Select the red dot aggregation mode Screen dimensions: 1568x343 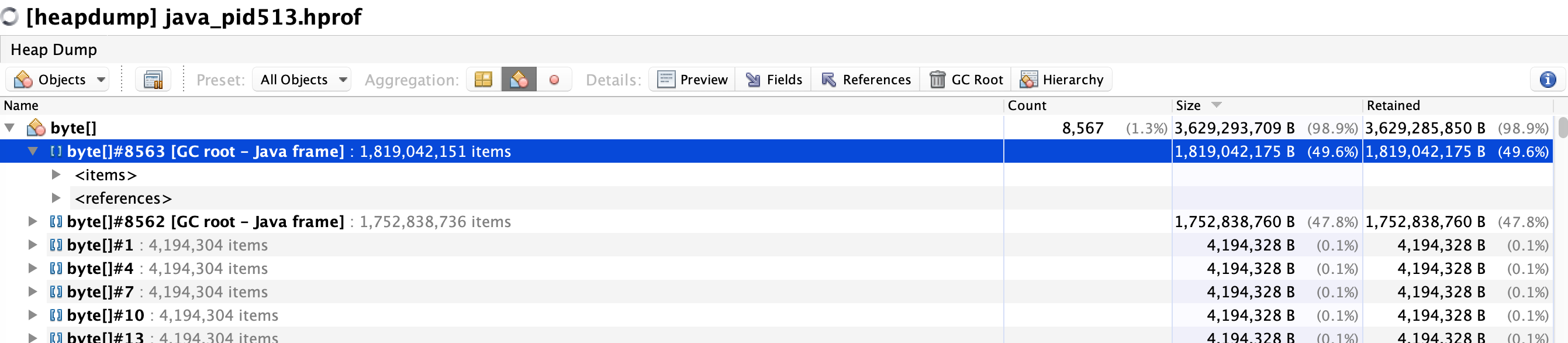pyautogui.click(x=554, y=79)
